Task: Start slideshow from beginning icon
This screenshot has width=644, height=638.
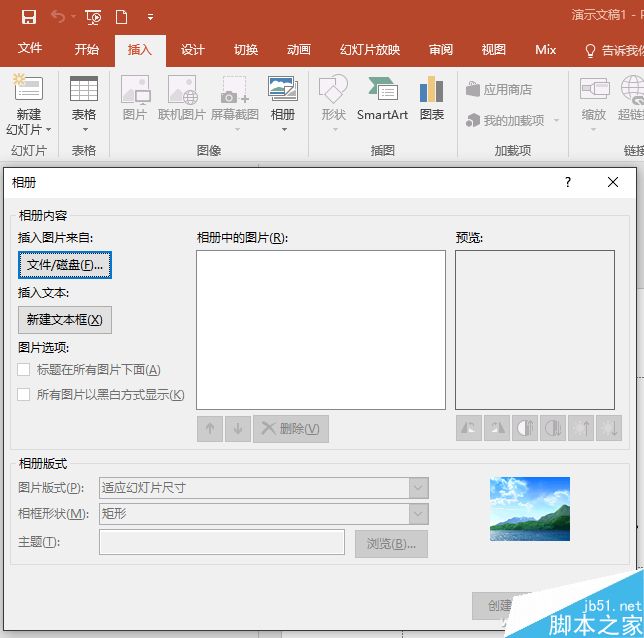Action: coord(93,17)
